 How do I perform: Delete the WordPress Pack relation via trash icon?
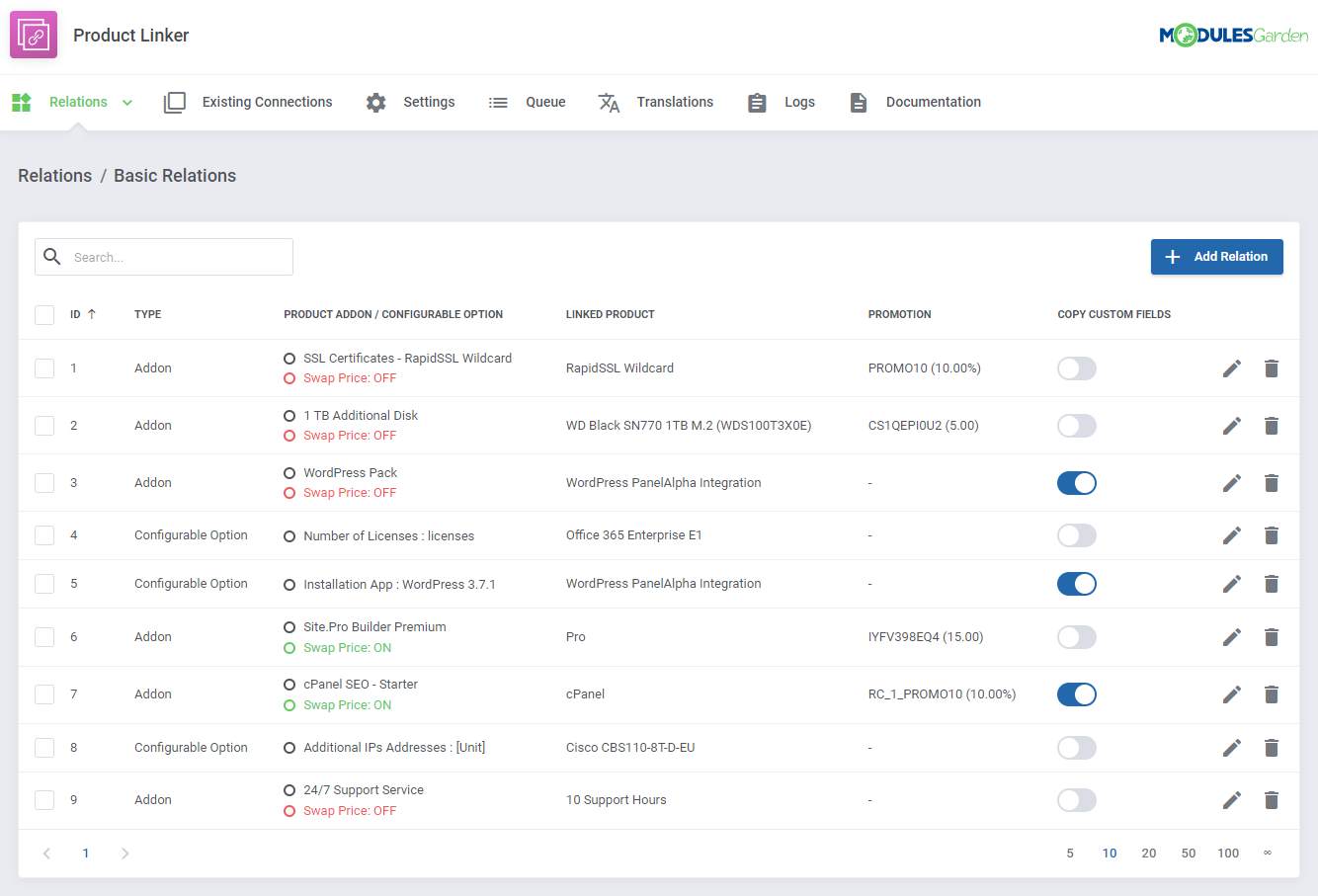(x=1271, y=483)
